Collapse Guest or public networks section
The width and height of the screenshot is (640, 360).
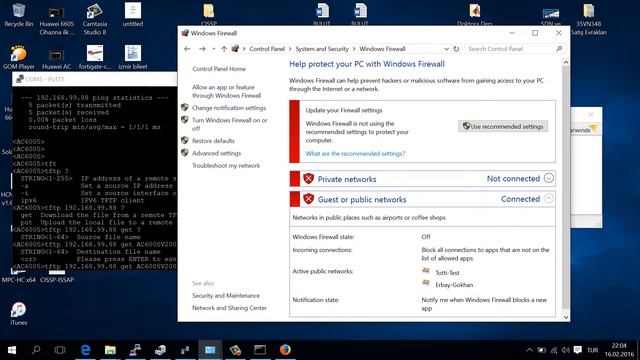click(x=549, y=198)
